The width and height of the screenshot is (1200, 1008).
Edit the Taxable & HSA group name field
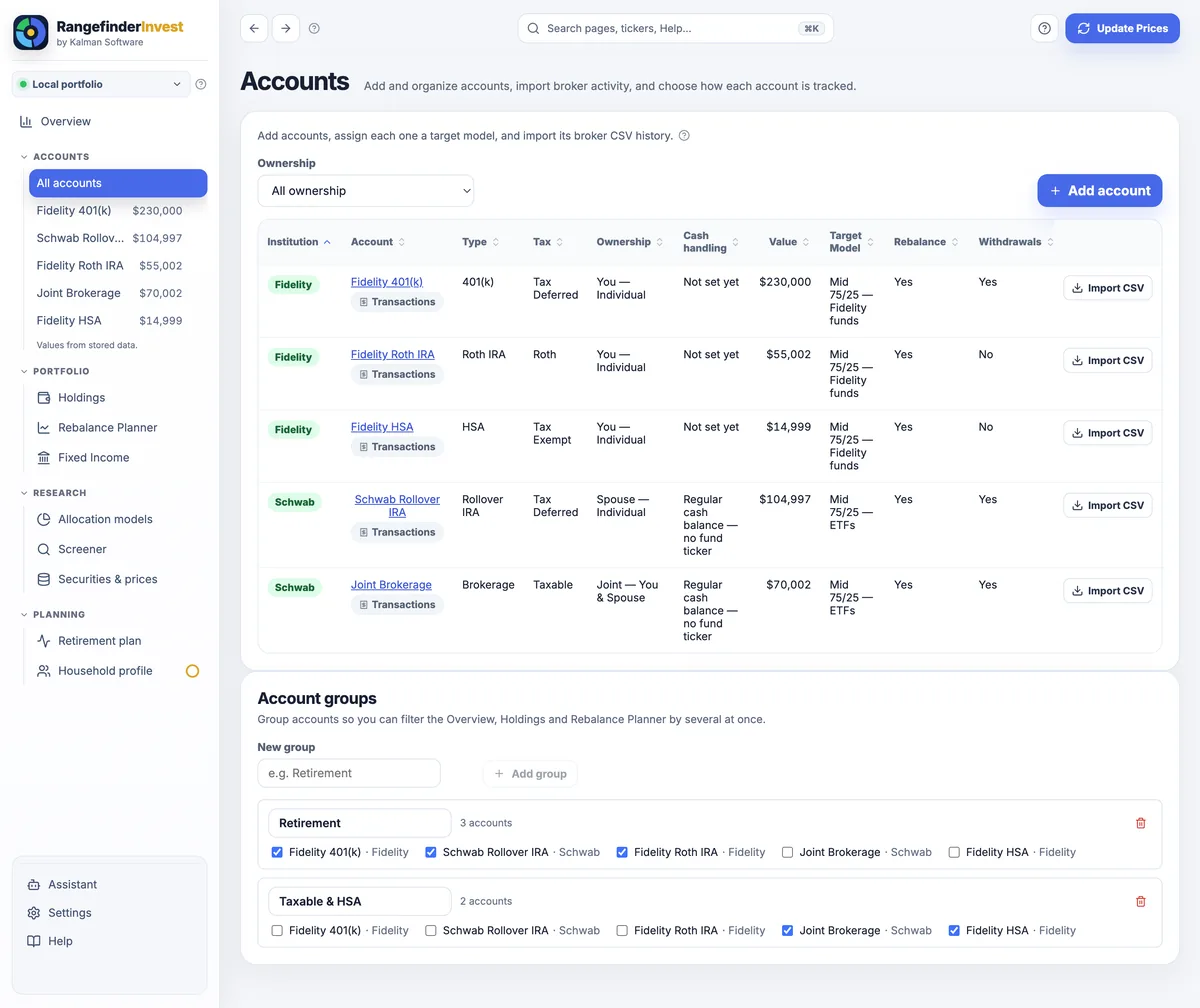click(x=360, y=901)
